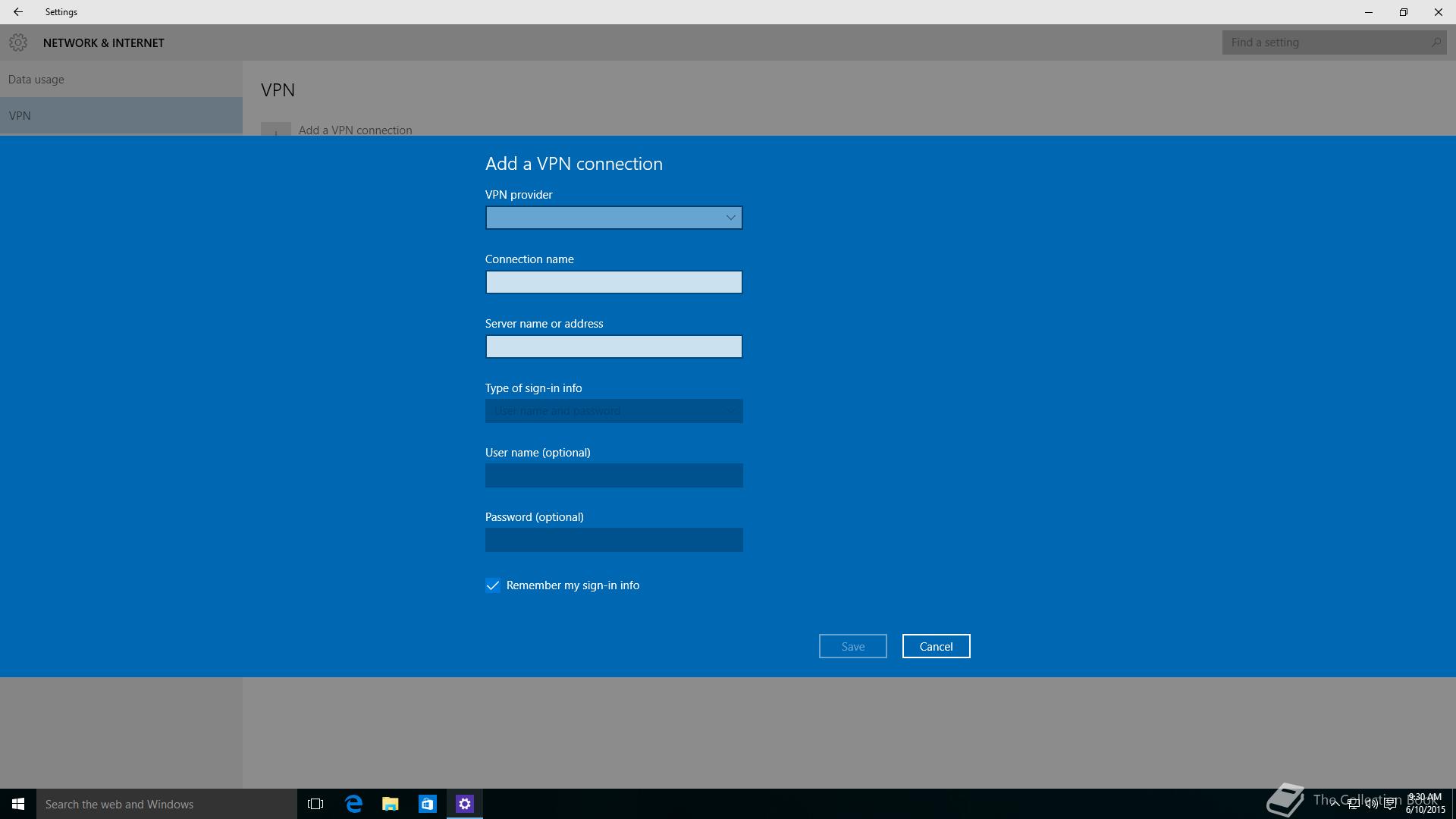Open Microsoft Edge from the taskbar

coord(353,804)
